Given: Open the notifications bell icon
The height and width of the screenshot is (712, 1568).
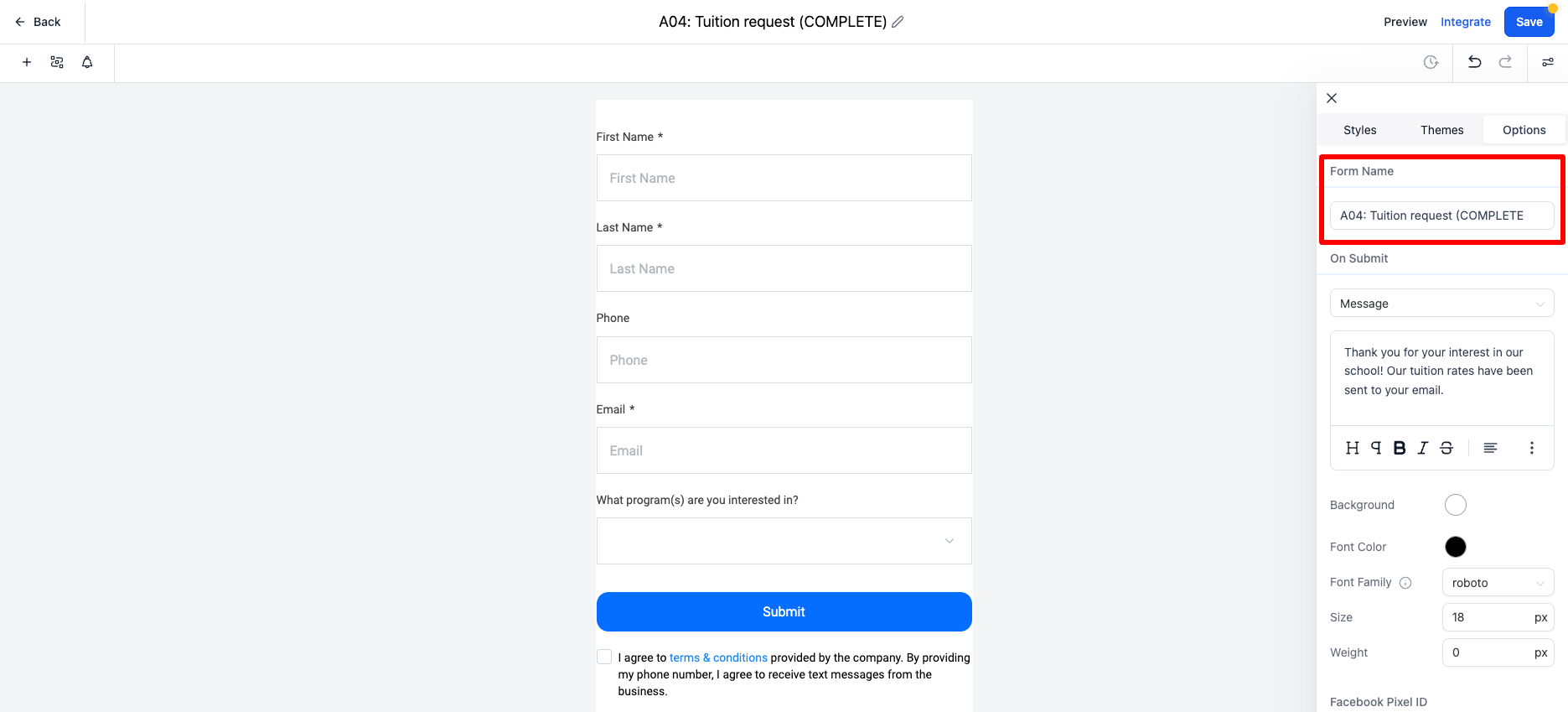Looking at the screenshot, I should (x=87, y=62).
